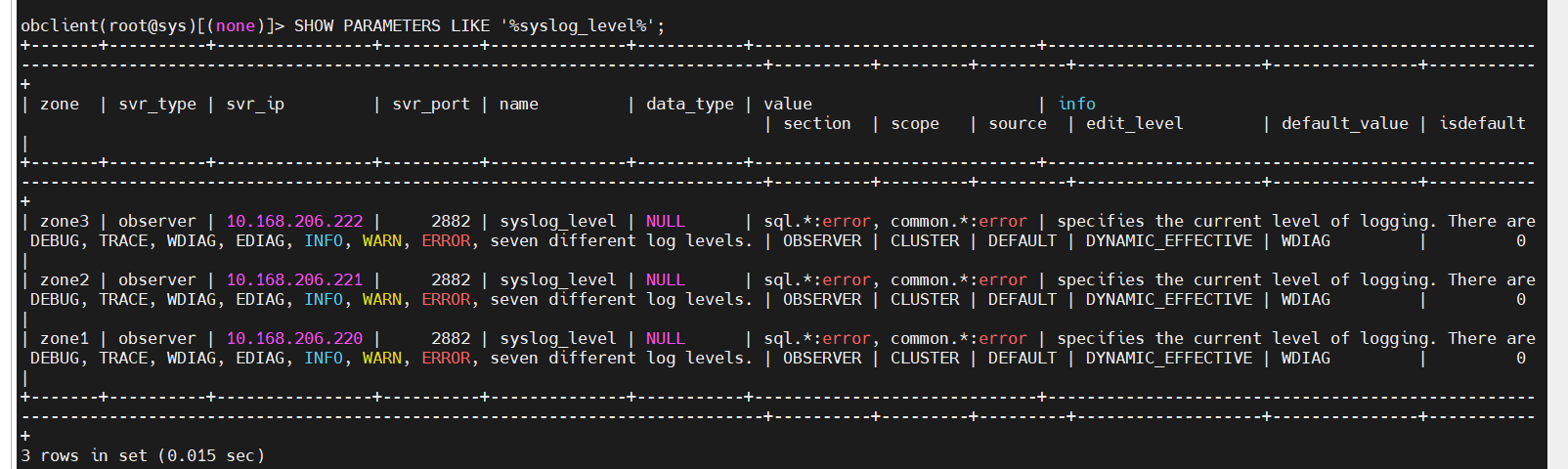Click the obclient prompt text
Image resolution: width=1568 pixels, height=469 pixels.
point(152,26)
